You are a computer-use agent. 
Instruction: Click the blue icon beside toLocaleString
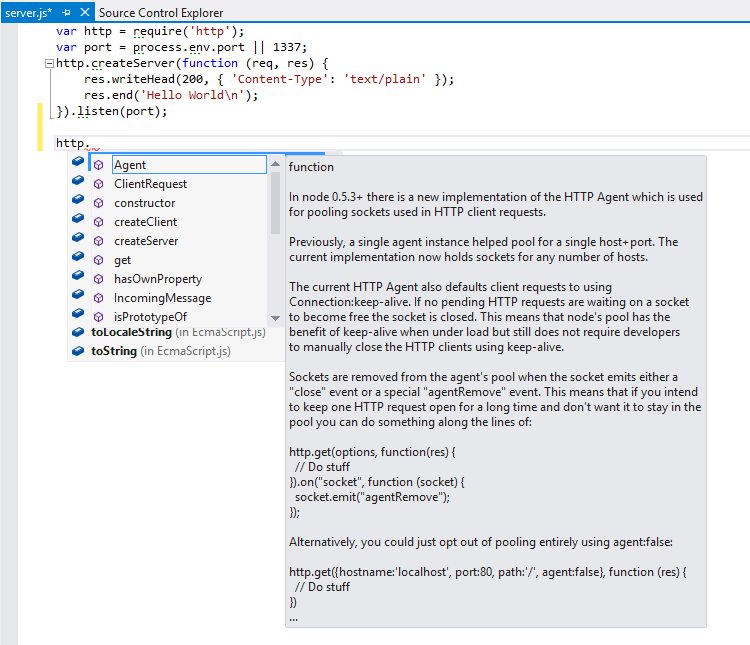78,332
